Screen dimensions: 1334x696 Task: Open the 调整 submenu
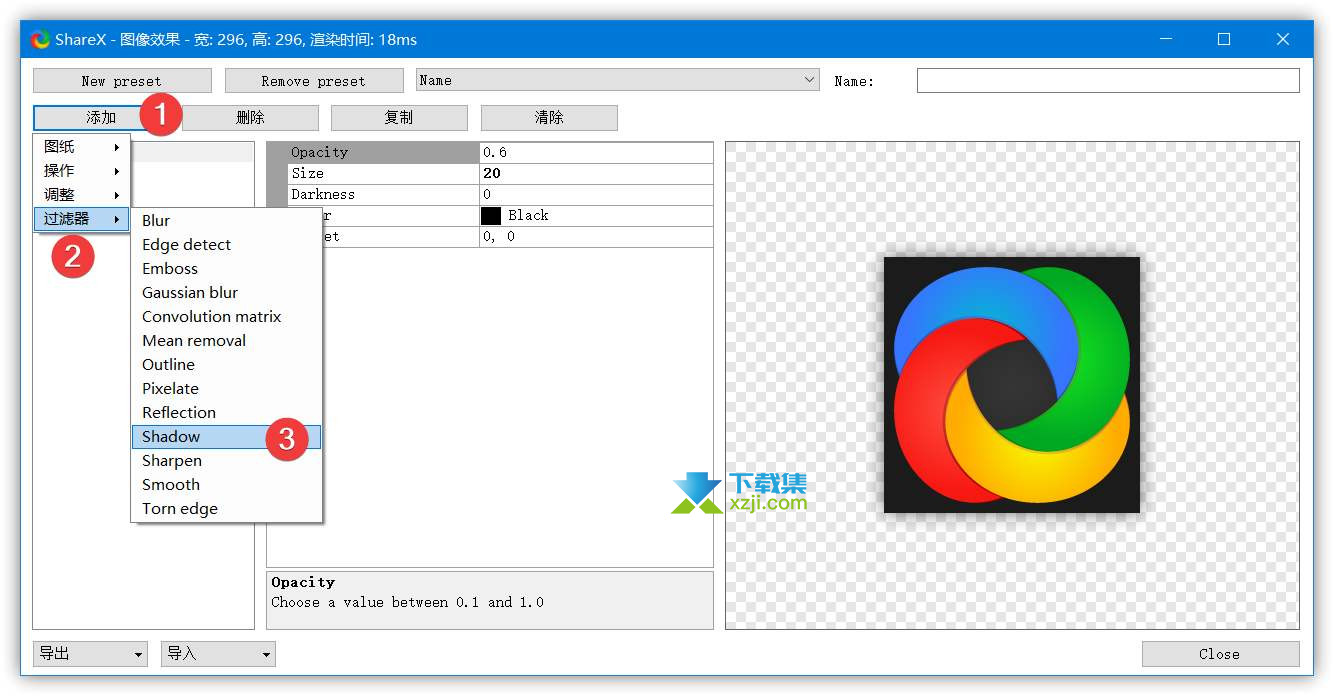[82, 195]
